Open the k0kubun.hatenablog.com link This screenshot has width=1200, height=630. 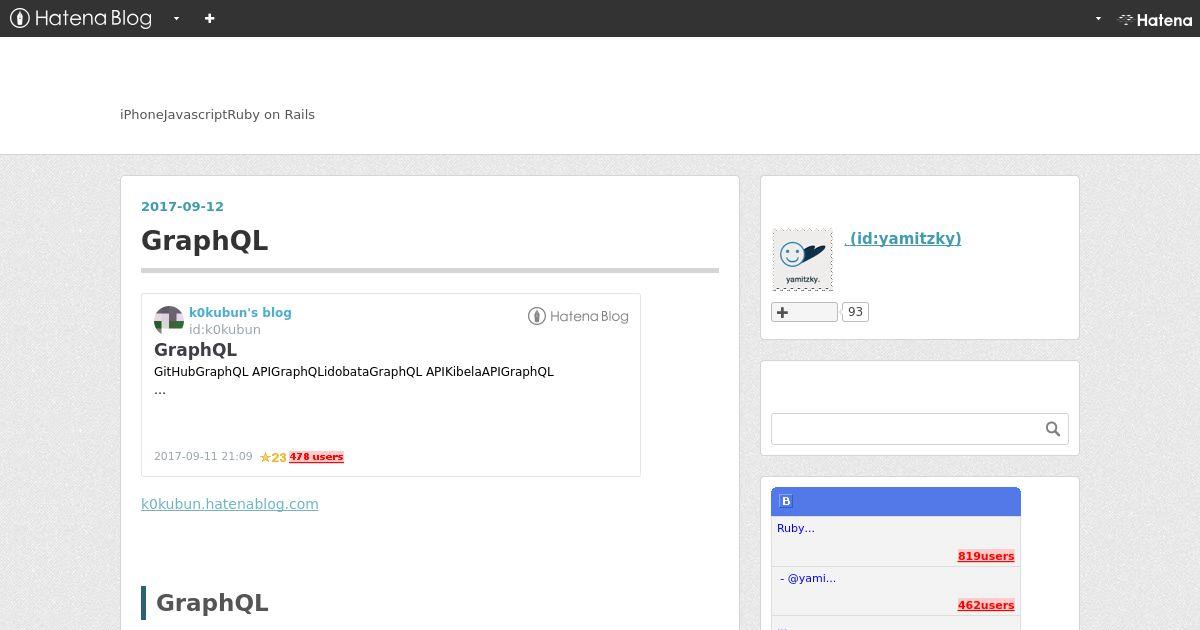[230, 504]
